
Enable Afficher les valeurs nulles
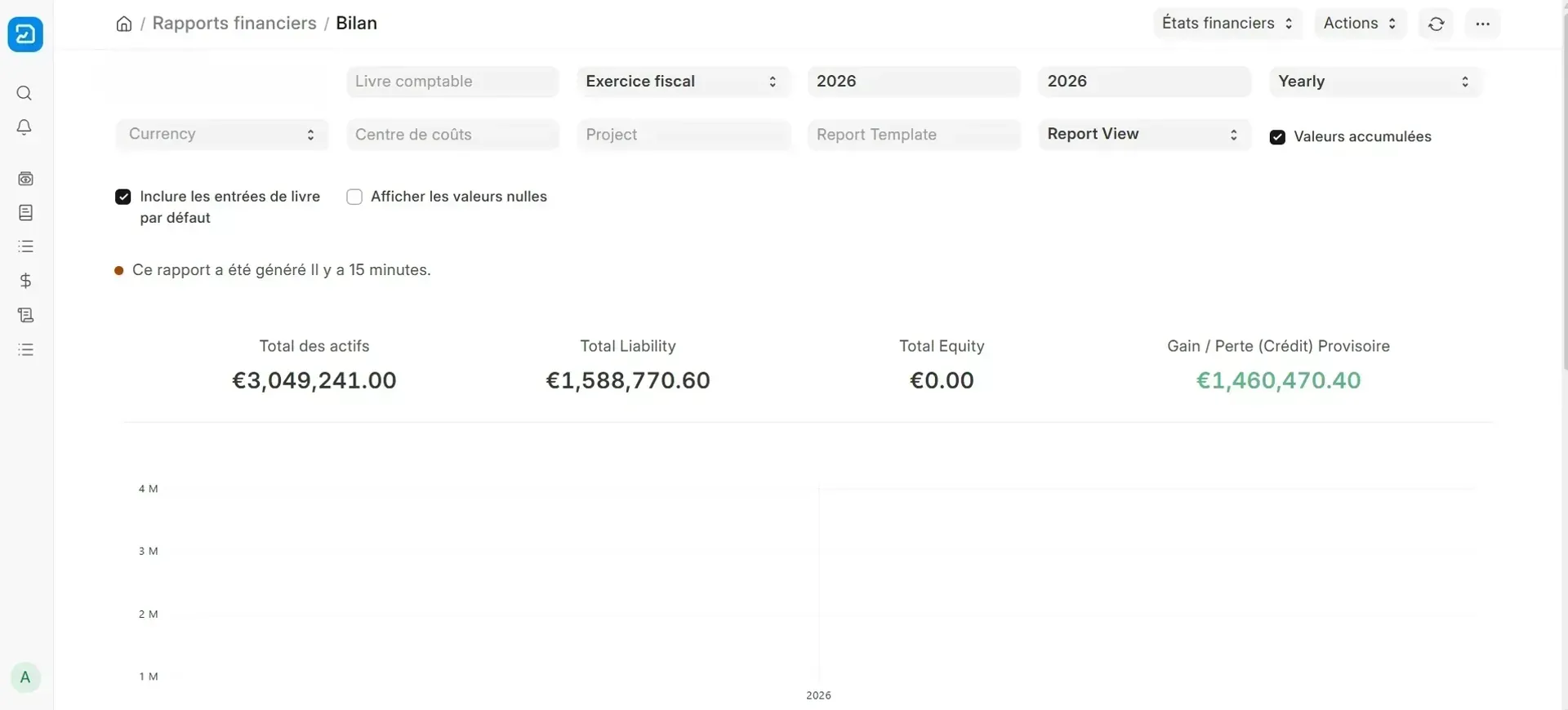coord(354,197)
